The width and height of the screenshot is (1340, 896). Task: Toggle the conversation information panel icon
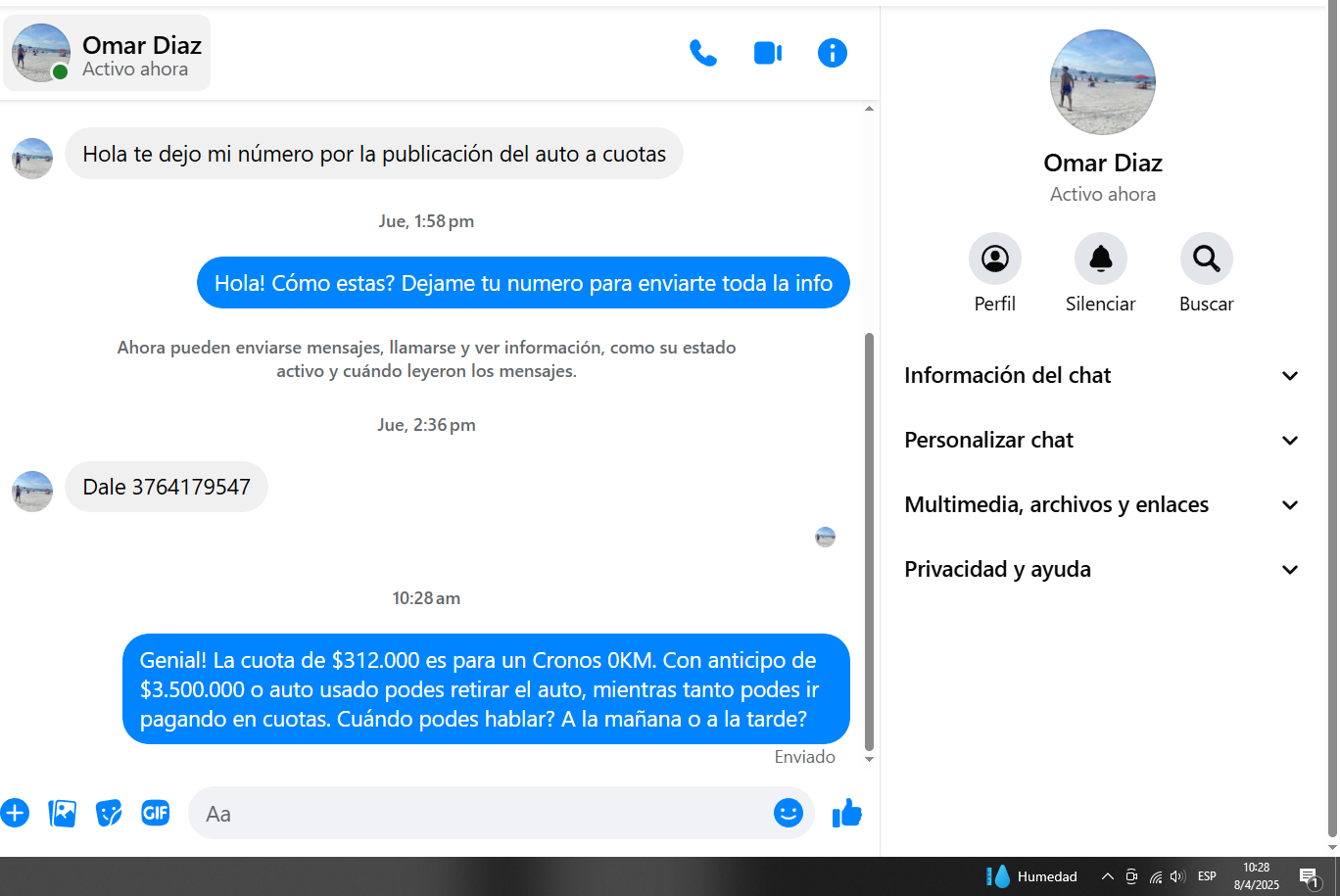[832, 53]
